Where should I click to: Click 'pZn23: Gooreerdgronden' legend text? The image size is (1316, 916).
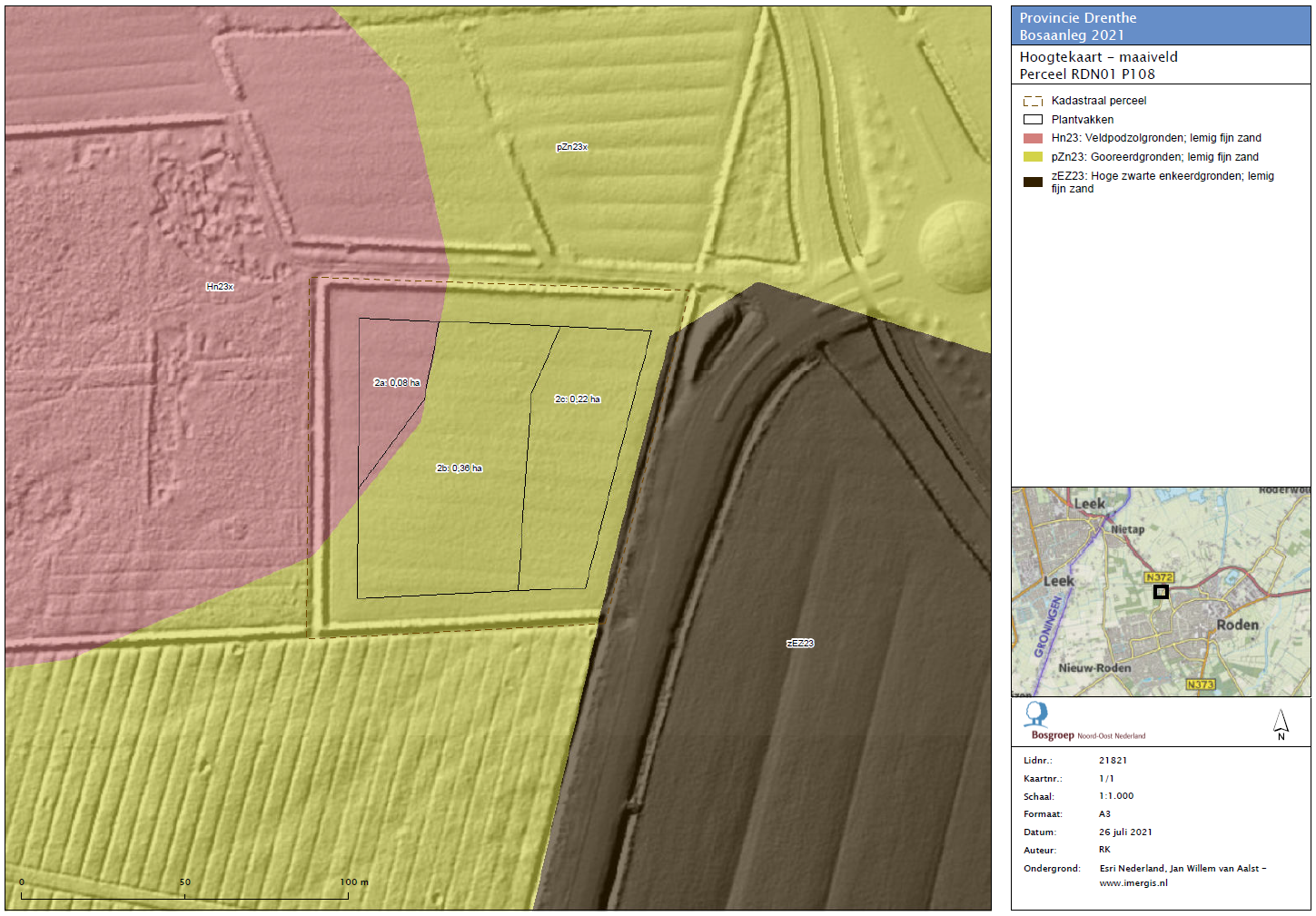point(1155,157)
